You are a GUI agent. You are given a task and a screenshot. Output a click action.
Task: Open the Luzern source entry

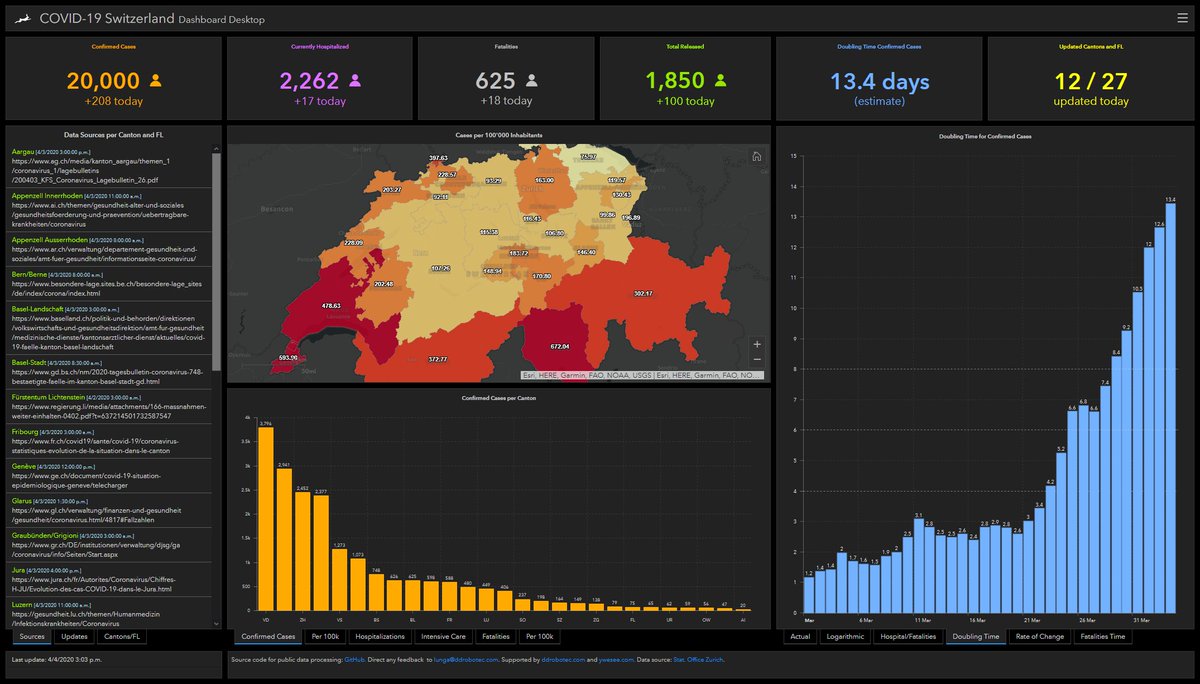[109, 615]
